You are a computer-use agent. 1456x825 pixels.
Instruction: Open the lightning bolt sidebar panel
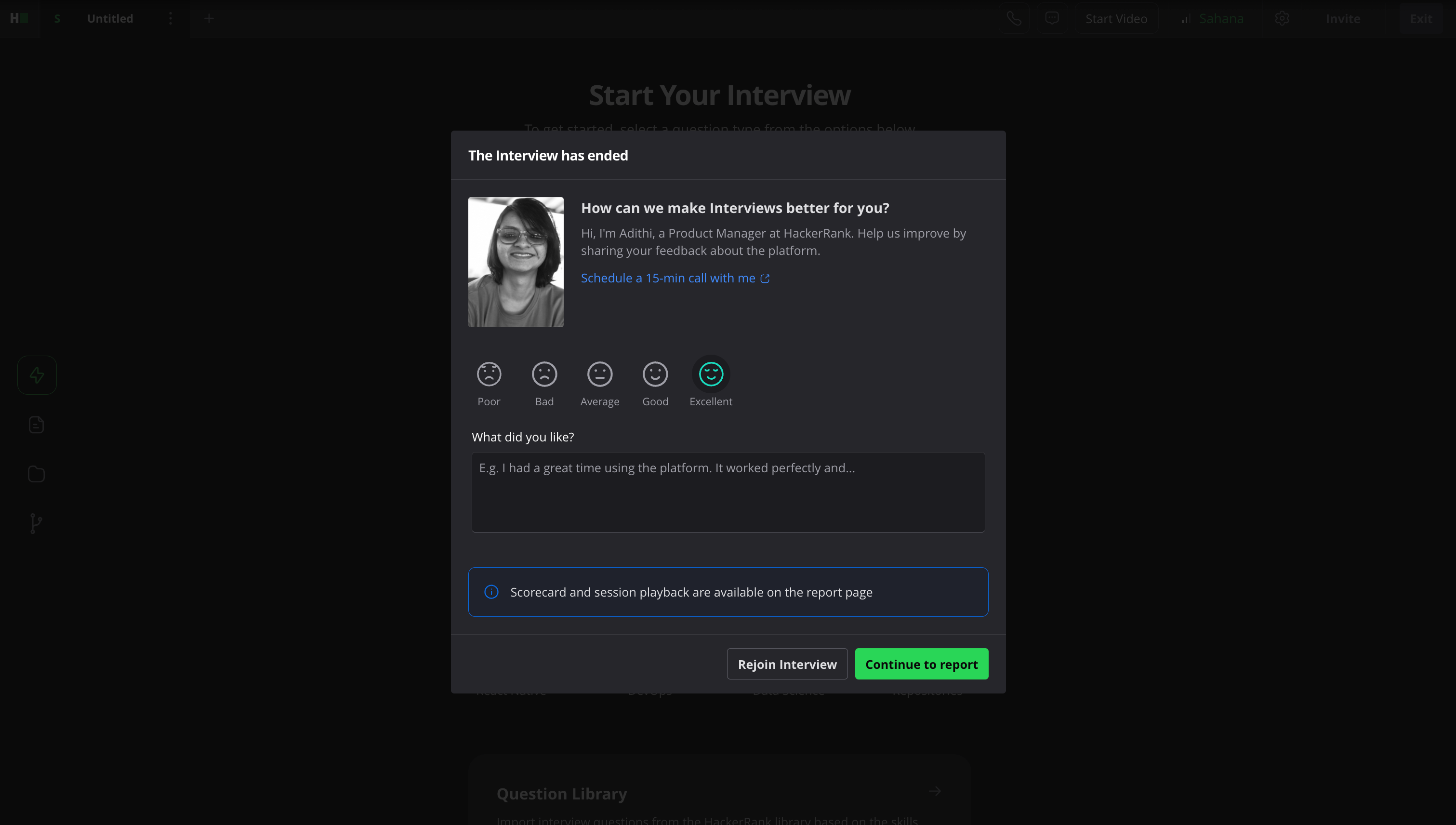pyautogui.click(x=37, y=375)
